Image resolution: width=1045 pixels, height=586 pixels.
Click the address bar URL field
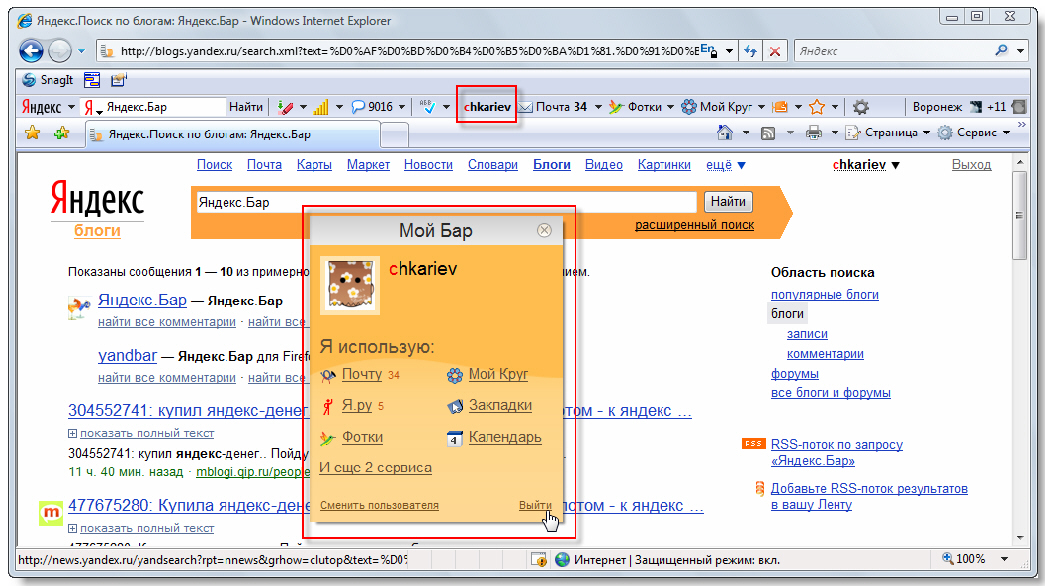[x=407, y=51]
